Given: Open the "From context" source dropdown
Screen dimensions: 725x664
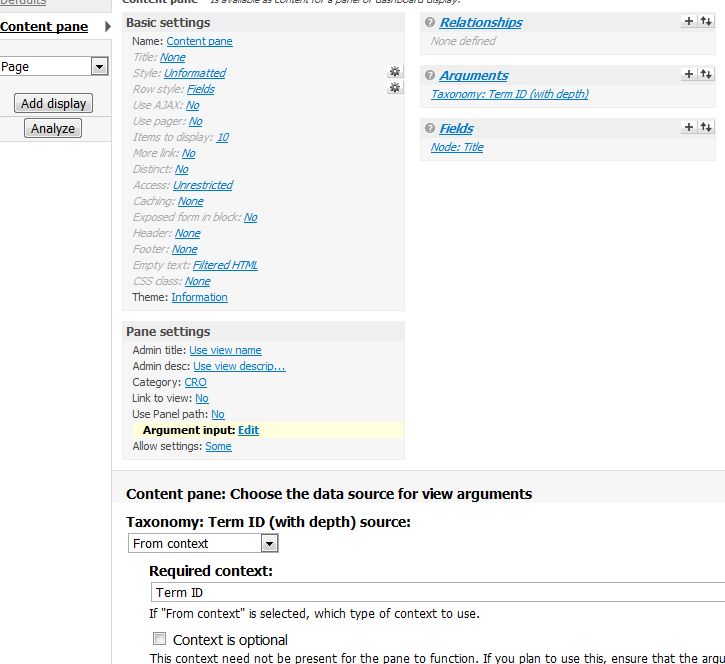Looking at the screenshot, I should coord(268,543).
